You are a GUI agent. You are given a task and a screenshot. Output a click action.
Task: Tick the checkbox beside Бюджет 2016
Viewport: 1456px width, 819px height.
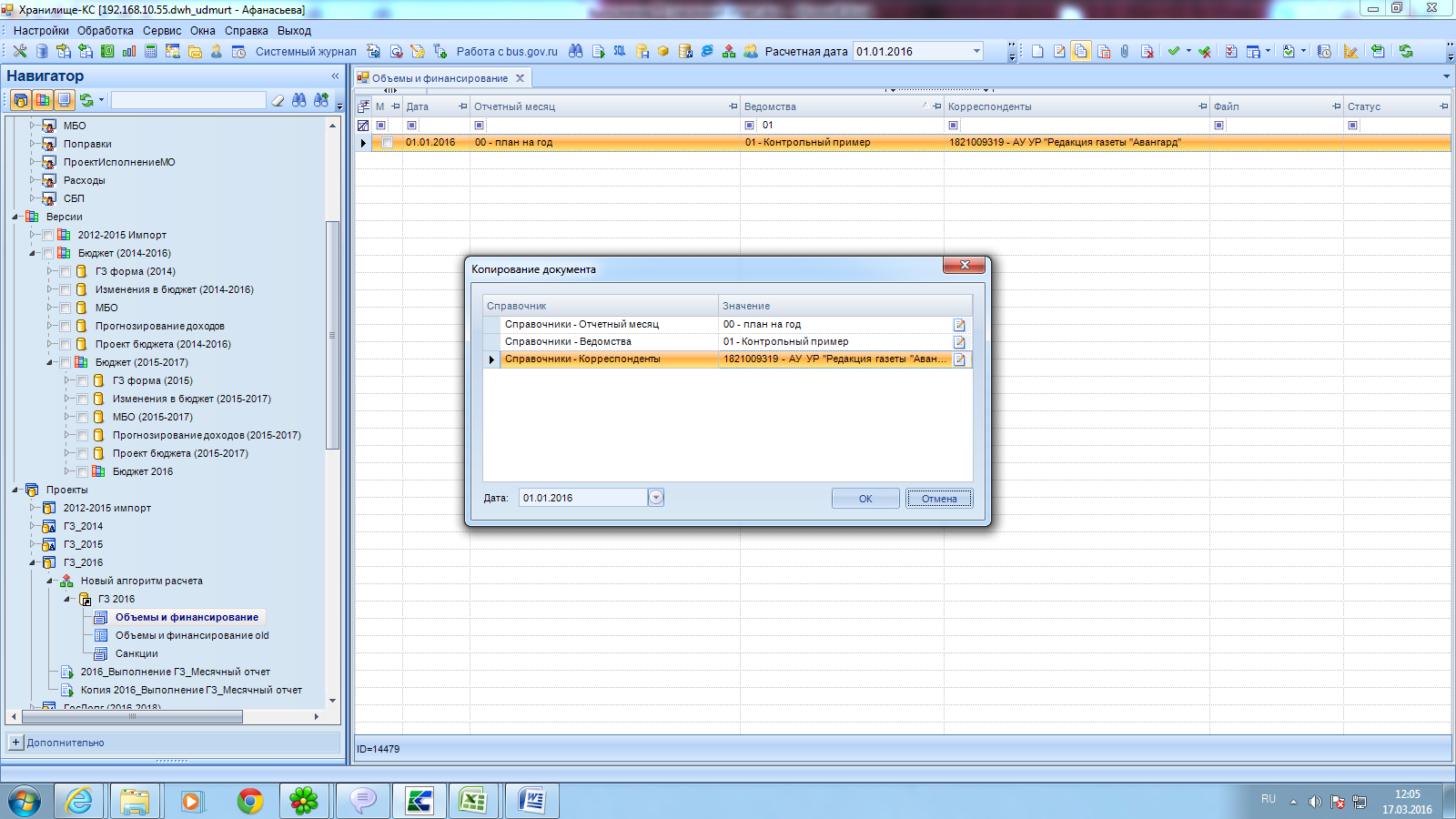[83, 471]
